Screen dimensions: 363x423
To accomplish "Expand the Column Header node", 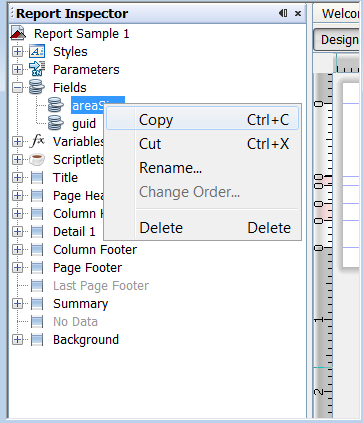I will [x=18, y=214].
